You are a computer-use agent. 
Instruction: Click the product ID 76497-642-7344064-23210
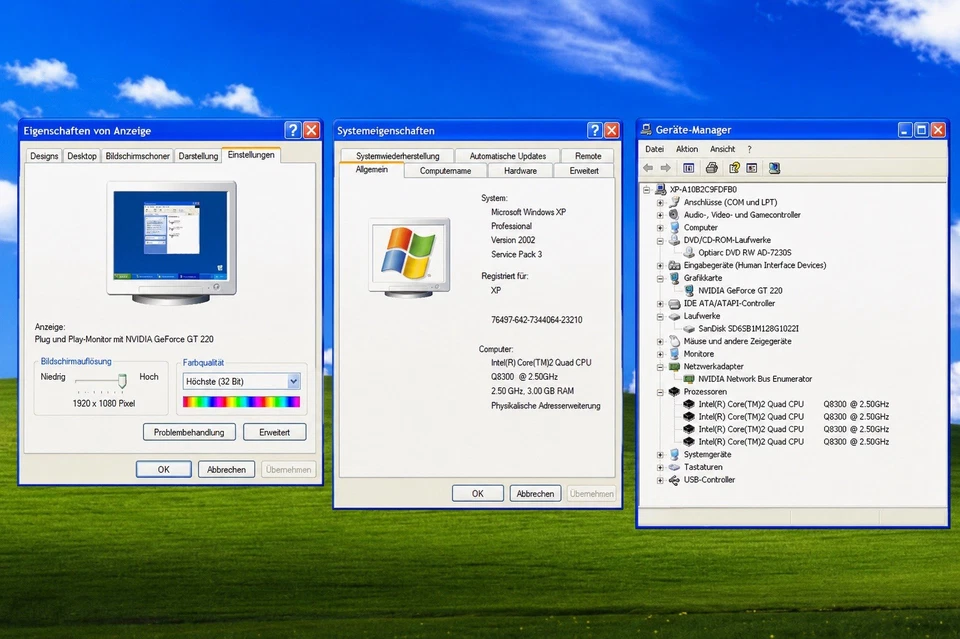click(x=536, y=320)
